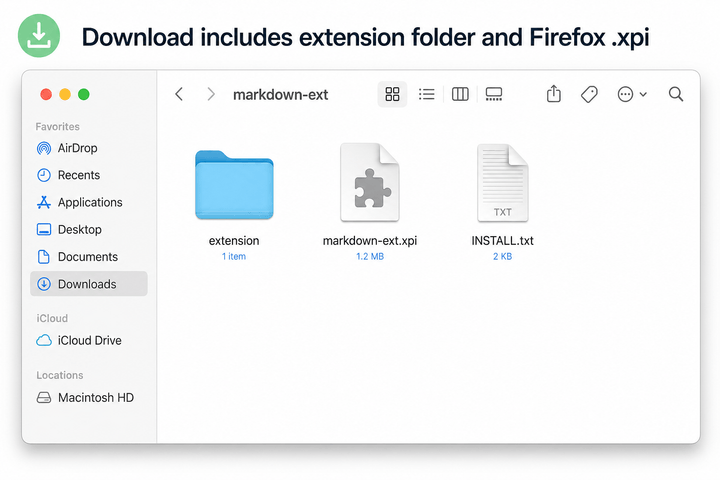Image resolution: width=720 pixels, height=480 pixels.
Task: Open Applications in the sidebar
Action: click(x=89, y=202)
